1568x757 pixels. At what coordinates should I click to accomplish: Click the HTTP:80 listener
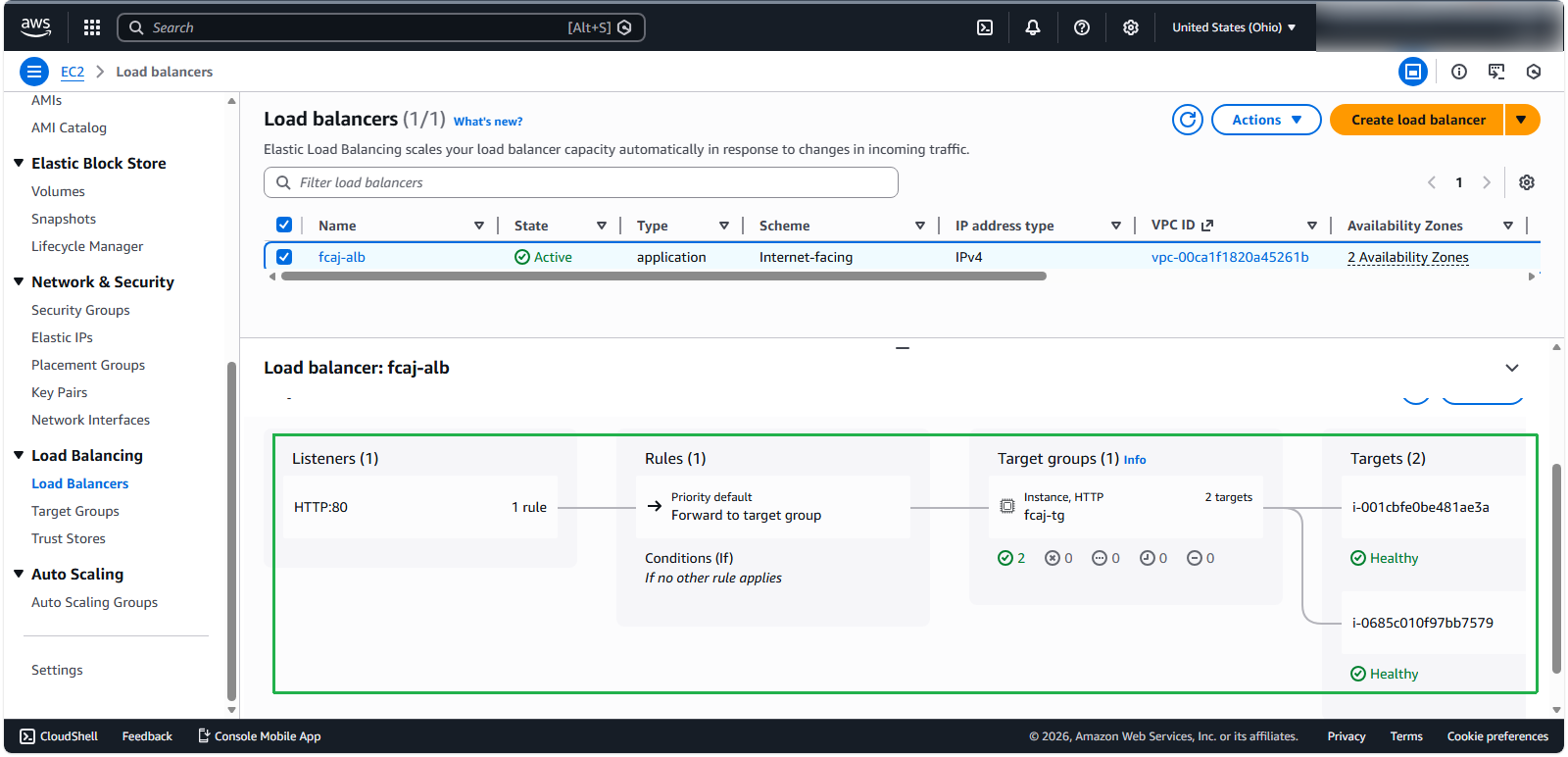pyautogui.click(x=320, y=507)
